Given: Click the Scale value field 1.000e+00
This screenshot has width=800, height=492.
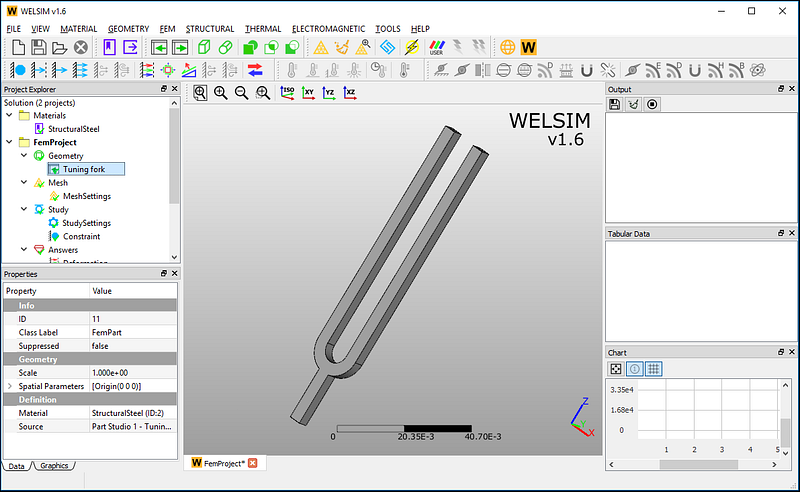Looking at the screenshot, I should [133, 373].
